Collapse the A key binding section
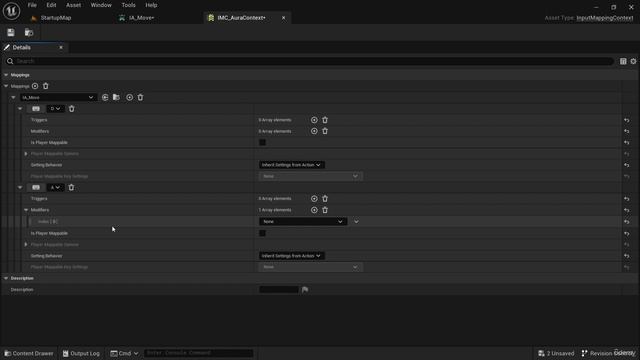The width and height of the screenshot is (640, 360). coord(20,187)
